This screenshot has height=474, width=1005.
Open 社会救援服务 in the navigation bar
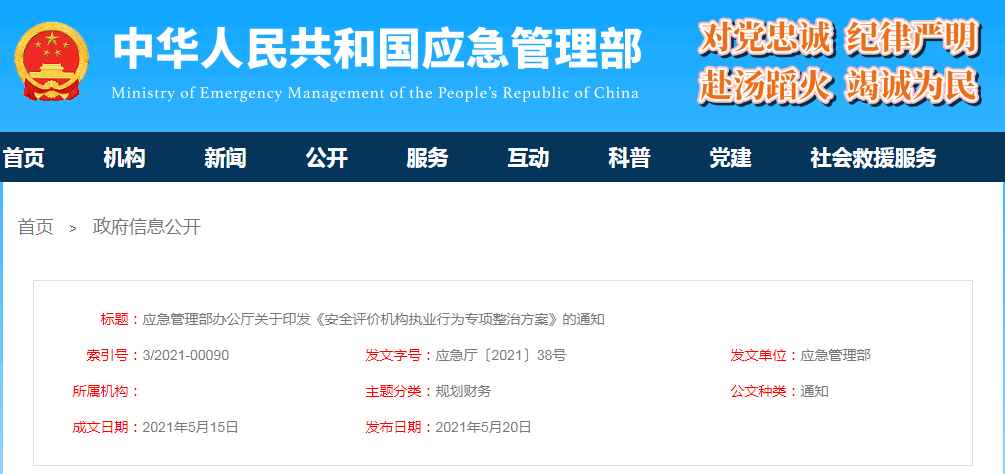[x=873, y=158]
